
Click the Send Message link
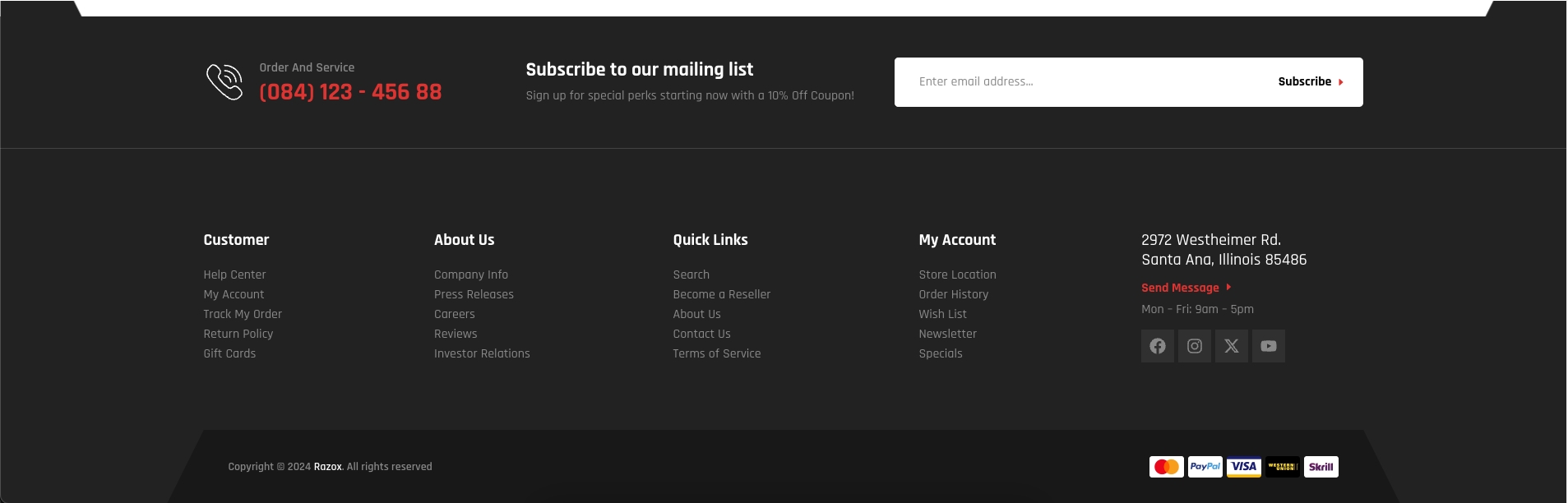pos(1180,288)
